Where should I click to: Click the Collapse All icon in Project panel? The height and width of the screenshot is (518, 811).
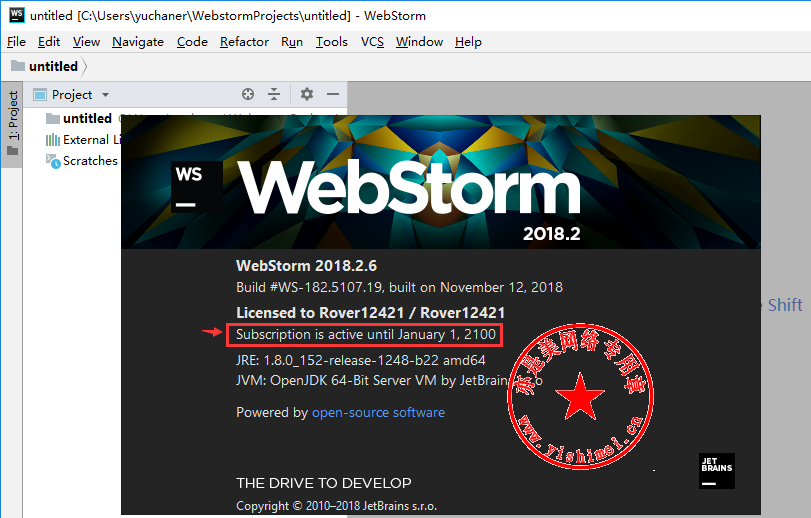(x=274, y=94)
